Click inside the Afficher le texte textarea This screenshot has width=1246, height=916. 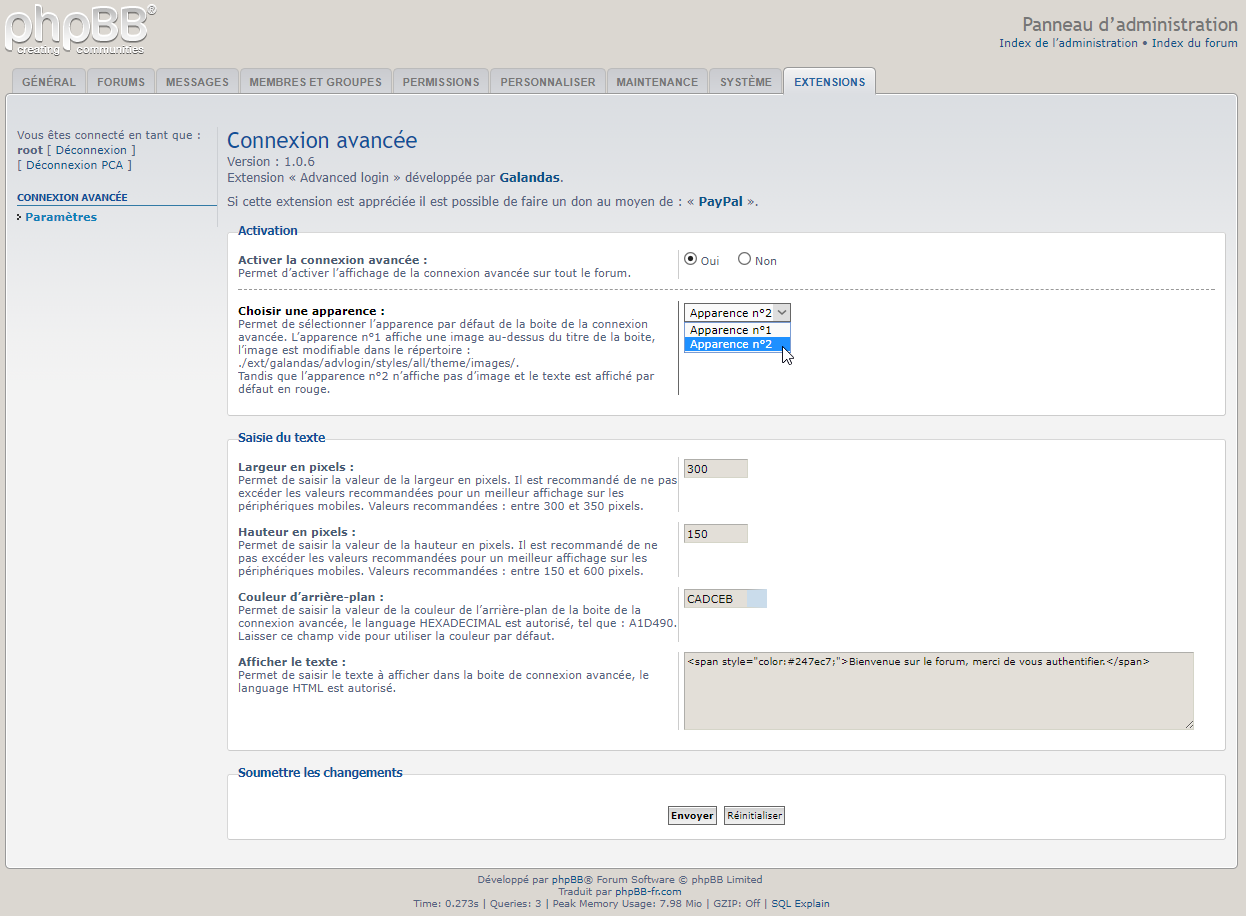click(x=938, y=691)
